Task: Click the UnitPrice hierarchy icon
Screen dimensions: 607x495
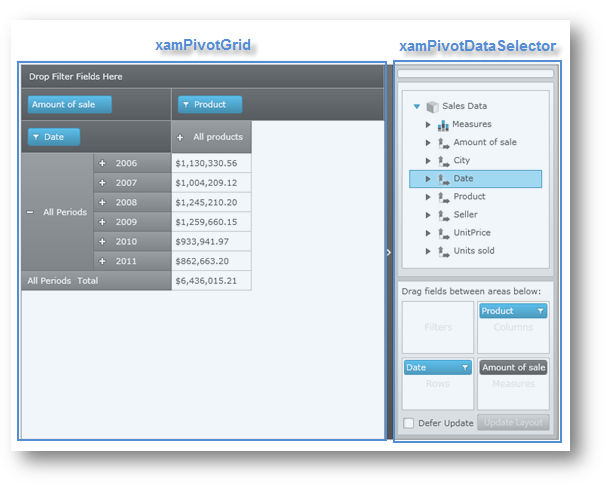Action: tap(443, 233)
